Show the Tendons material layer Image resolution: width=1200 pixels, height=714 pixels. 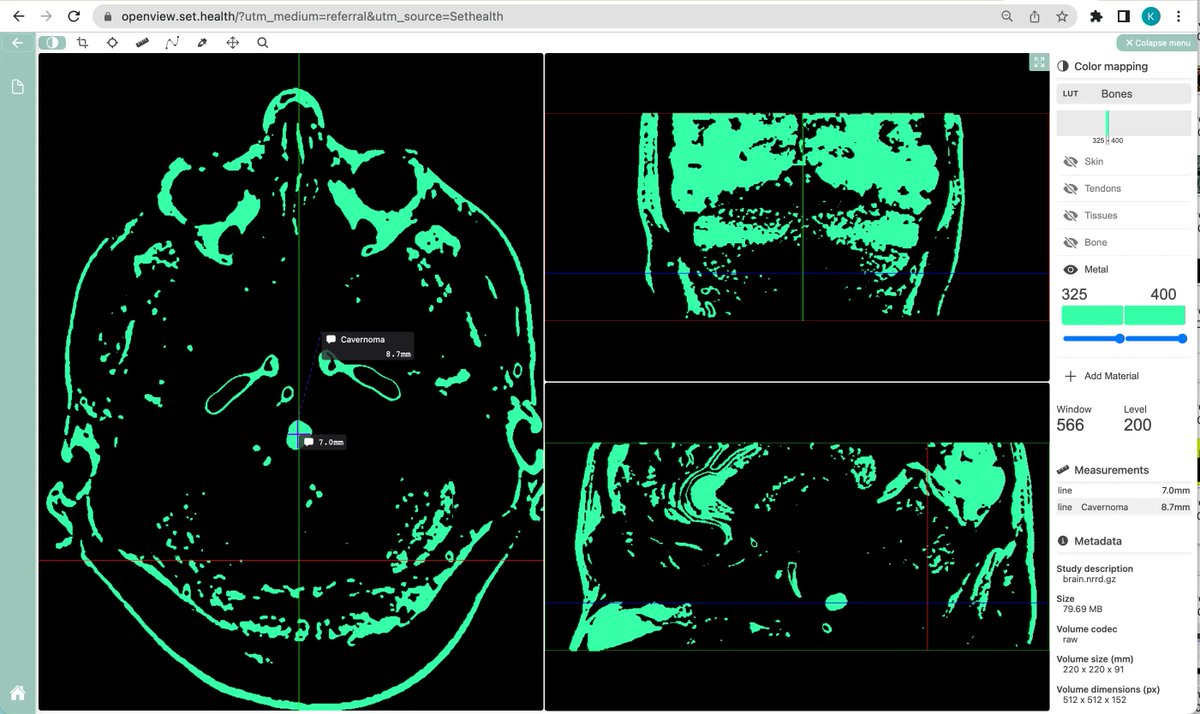coord(1068,188)
